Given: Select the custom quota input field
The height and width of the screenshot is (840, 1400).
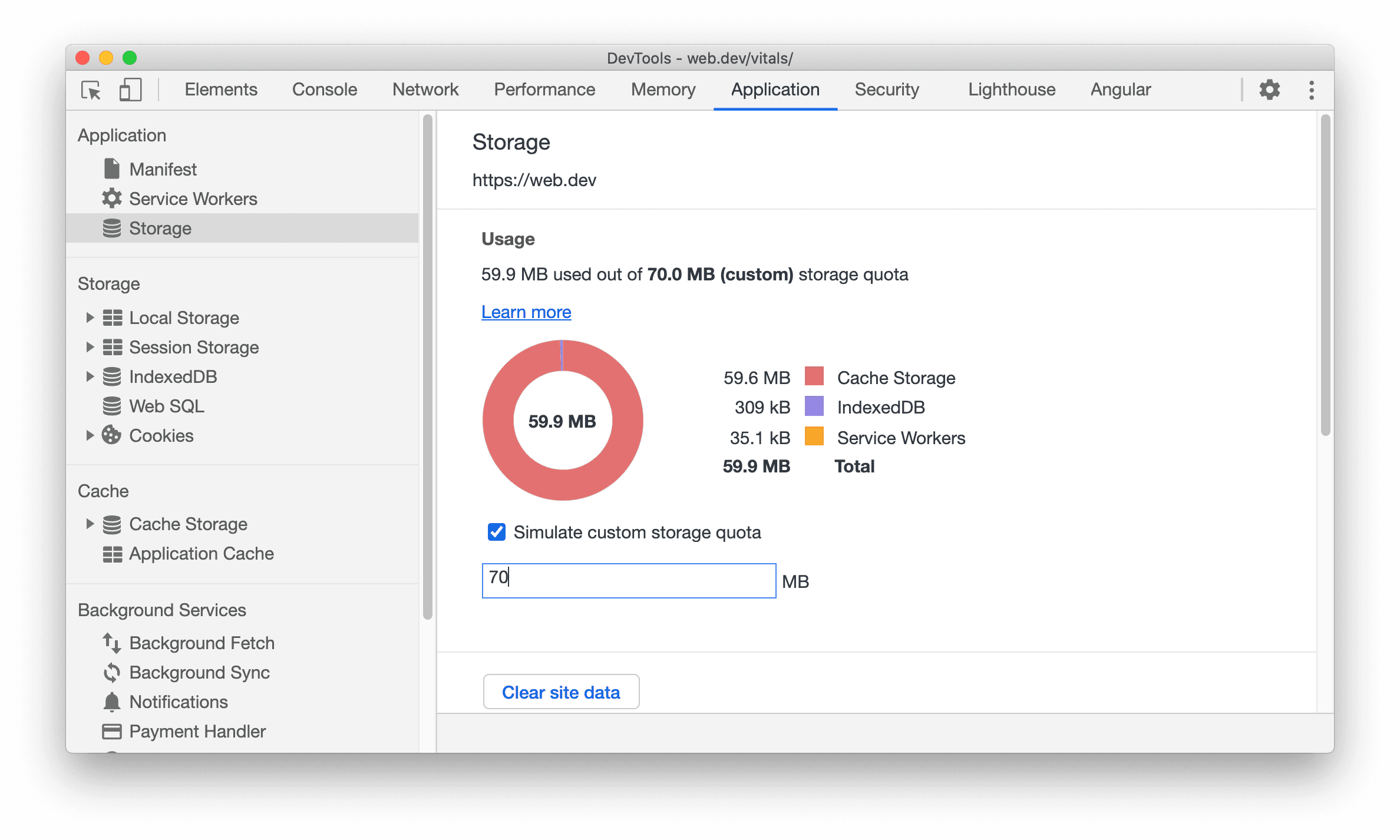Looking at the screenshot, I should click(629, 579).
